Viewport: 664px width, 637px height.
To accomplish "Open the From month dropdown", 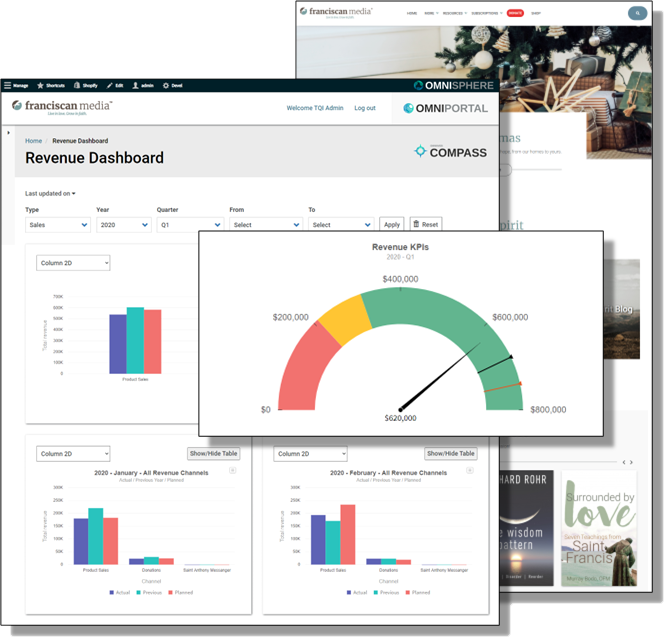I will pyautogui.click(x=266, y=224).
